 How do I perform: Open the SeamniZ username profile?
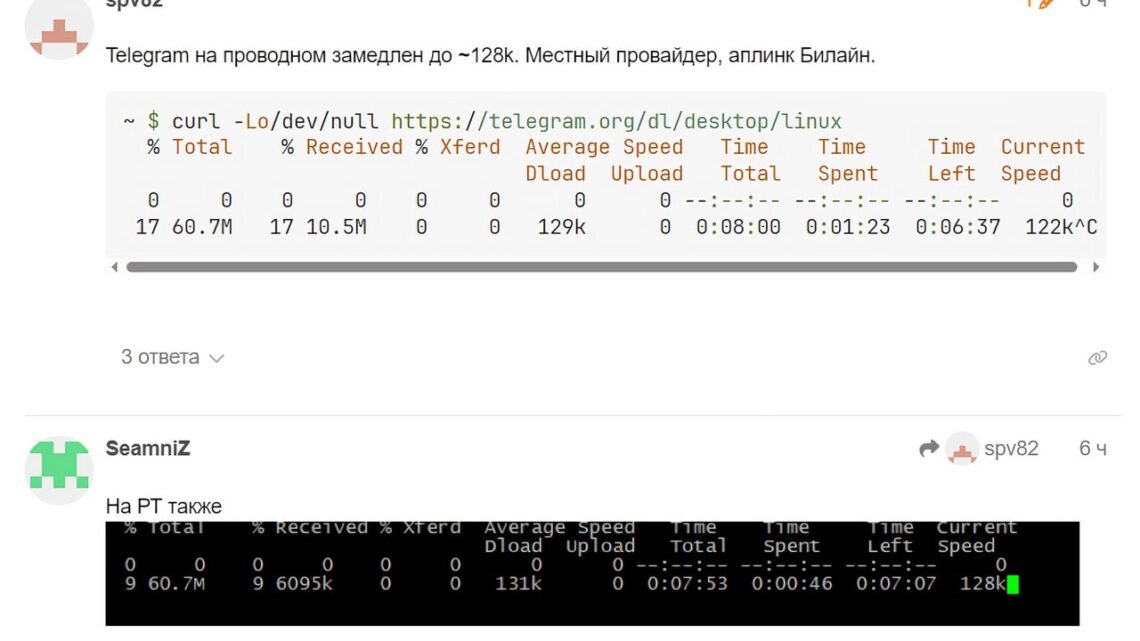point(147,449)
